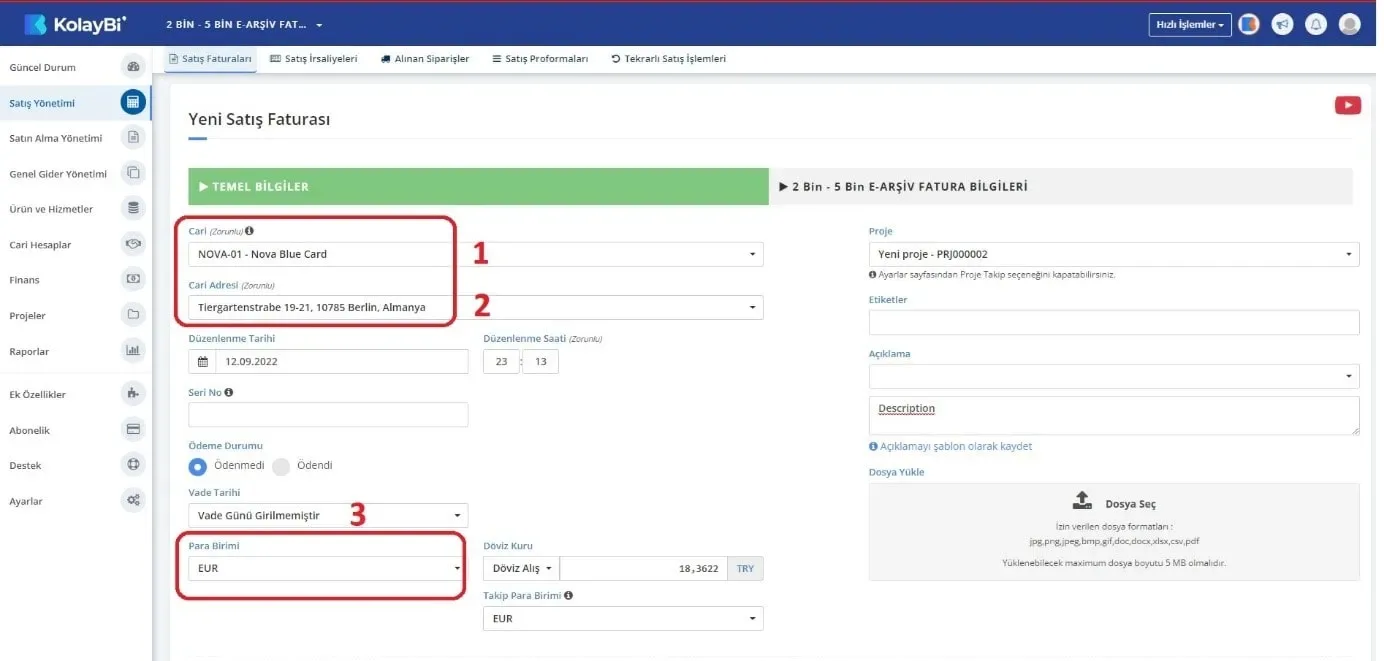Open user profile avatar
This screenshot has width=1384, height=661.
point(1350,24)
